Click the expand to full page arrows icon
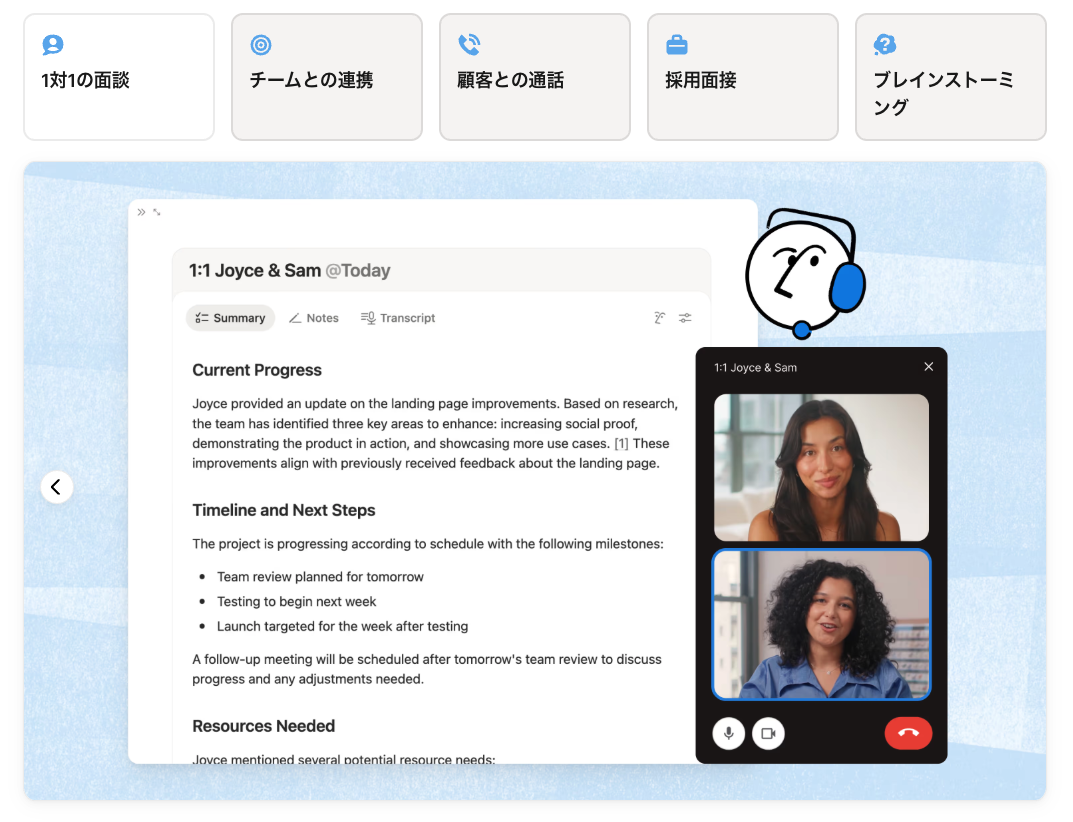The width and height of the screenshot is (1073, 822). point(157,212)
